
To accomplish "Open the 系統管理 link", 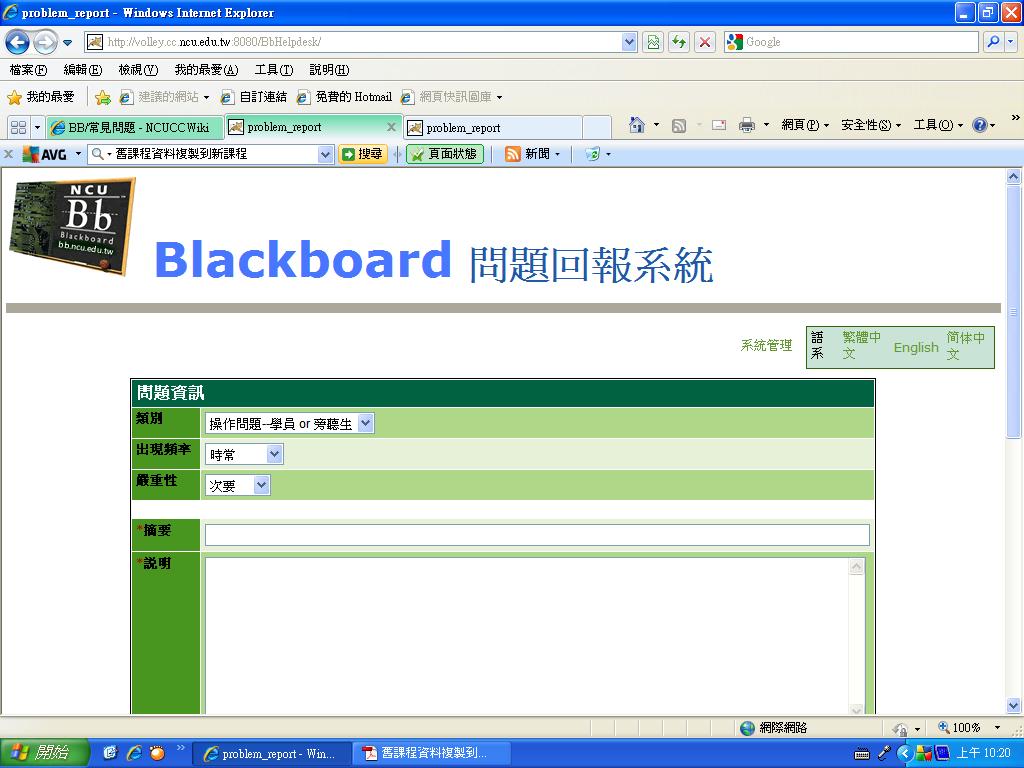I will point(766,346).
